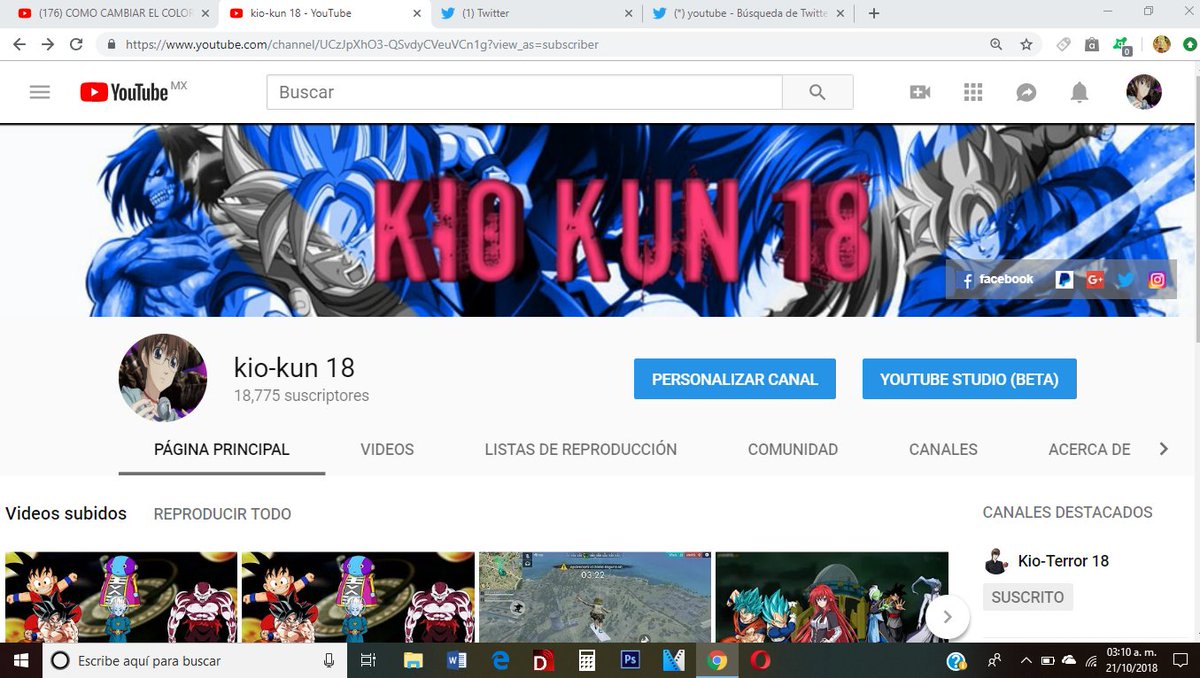This screenshot has height=678, width=1200.
Task: Open the Free Fire gameplay video thumbnail
Action: pos(595,597)
